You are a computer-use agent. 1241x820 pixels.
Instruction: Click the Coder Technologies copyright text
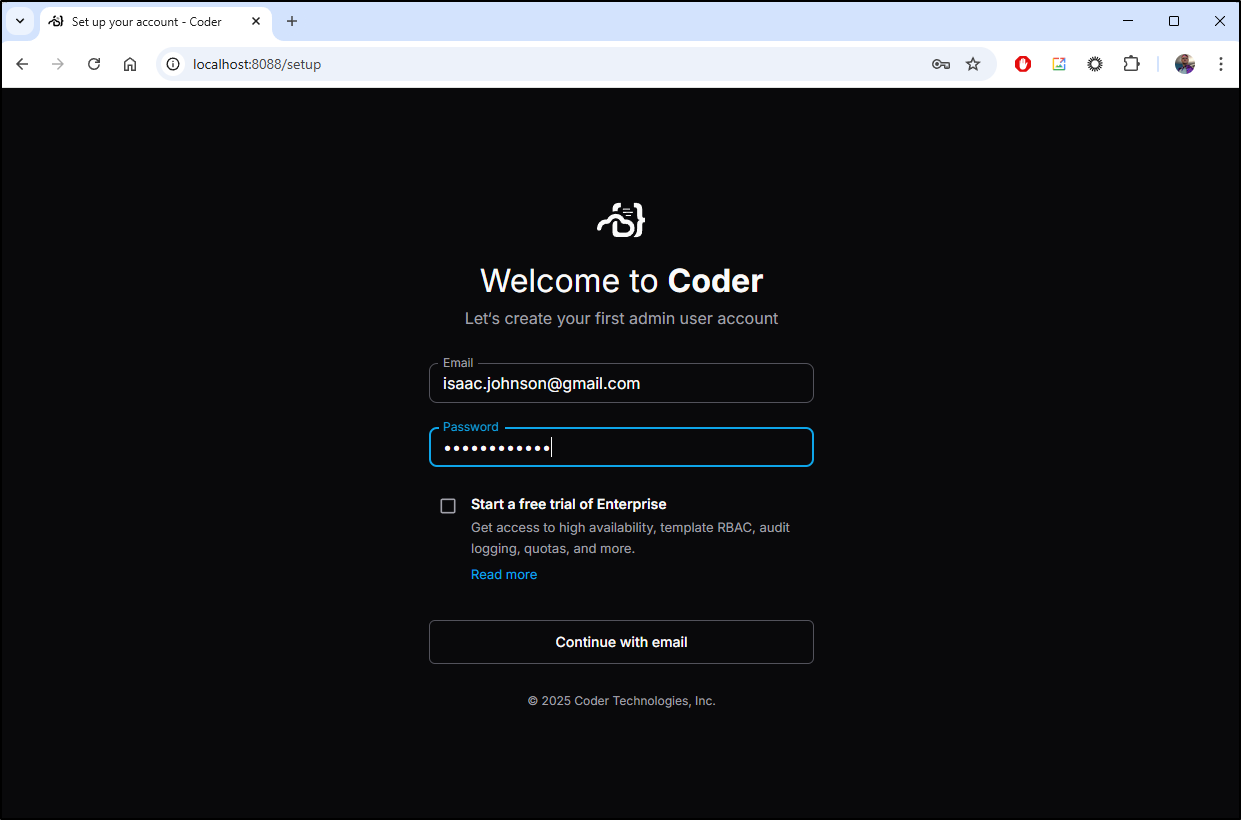click(621, 701)
